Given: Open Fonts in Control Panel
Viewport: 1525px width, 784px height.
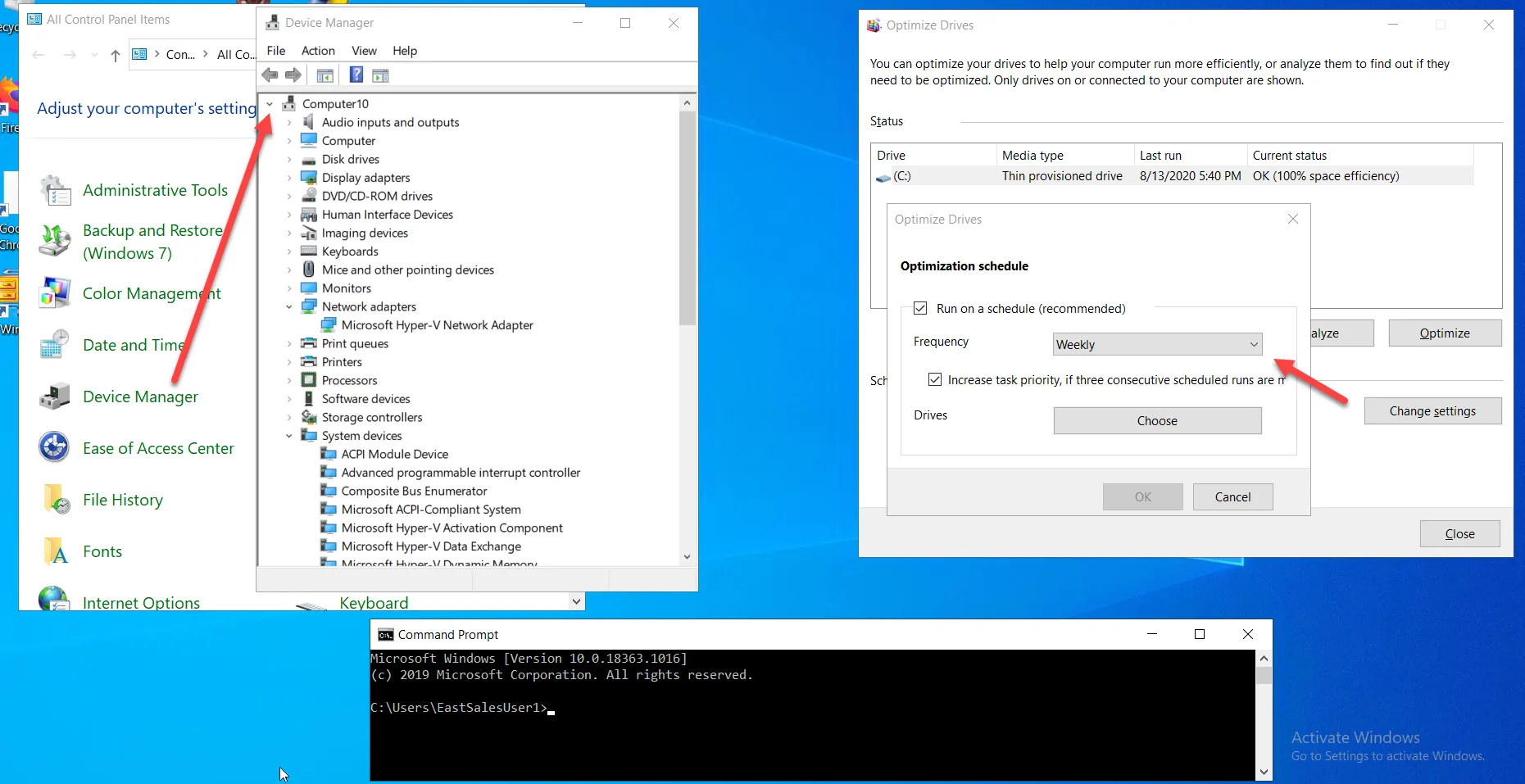Looking at the screenshot, I should [101, 551].
